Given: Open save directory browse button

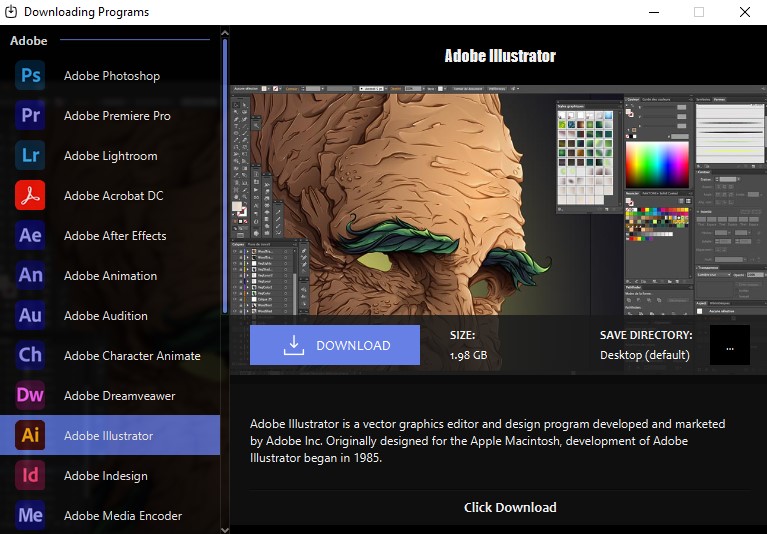Looking at the screenshot, I should click(x=730, y=346).
